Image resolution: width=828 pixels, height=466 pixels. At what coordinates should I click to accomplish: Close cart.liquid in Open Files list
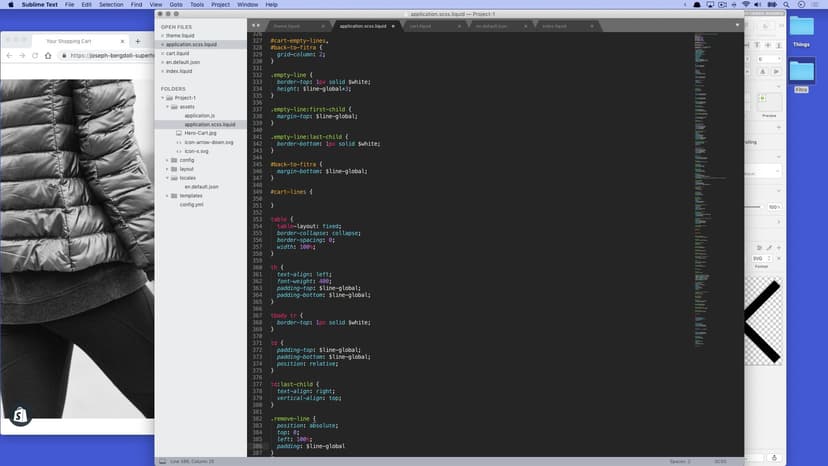162,53
